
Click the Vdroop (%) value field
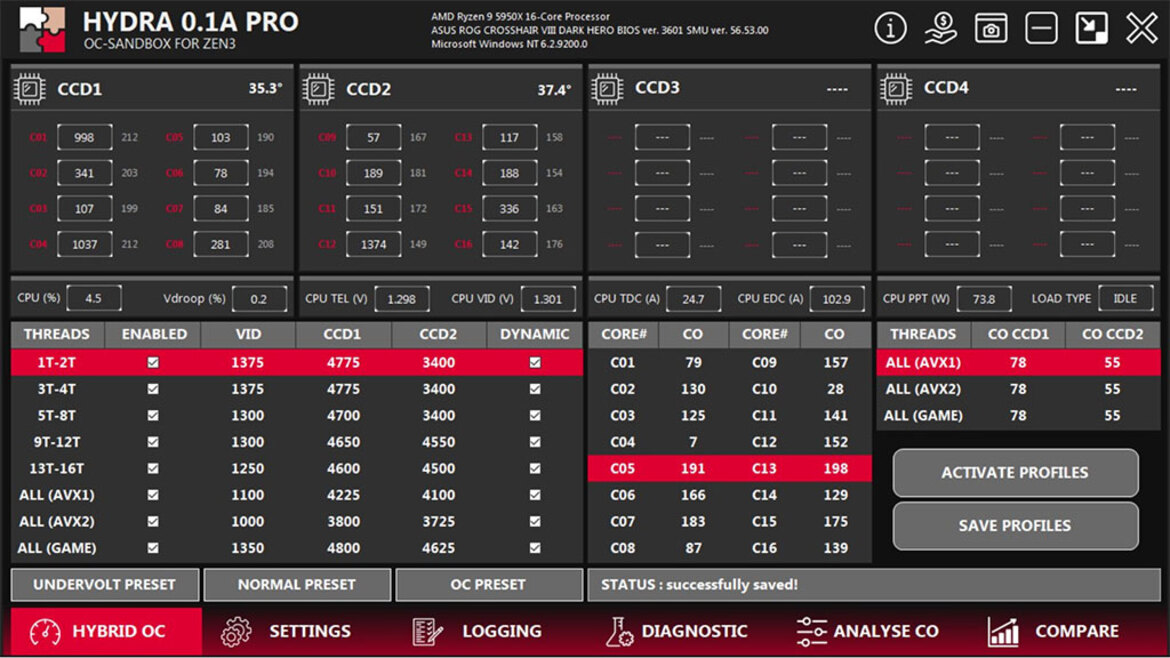[x=259, y=299]
